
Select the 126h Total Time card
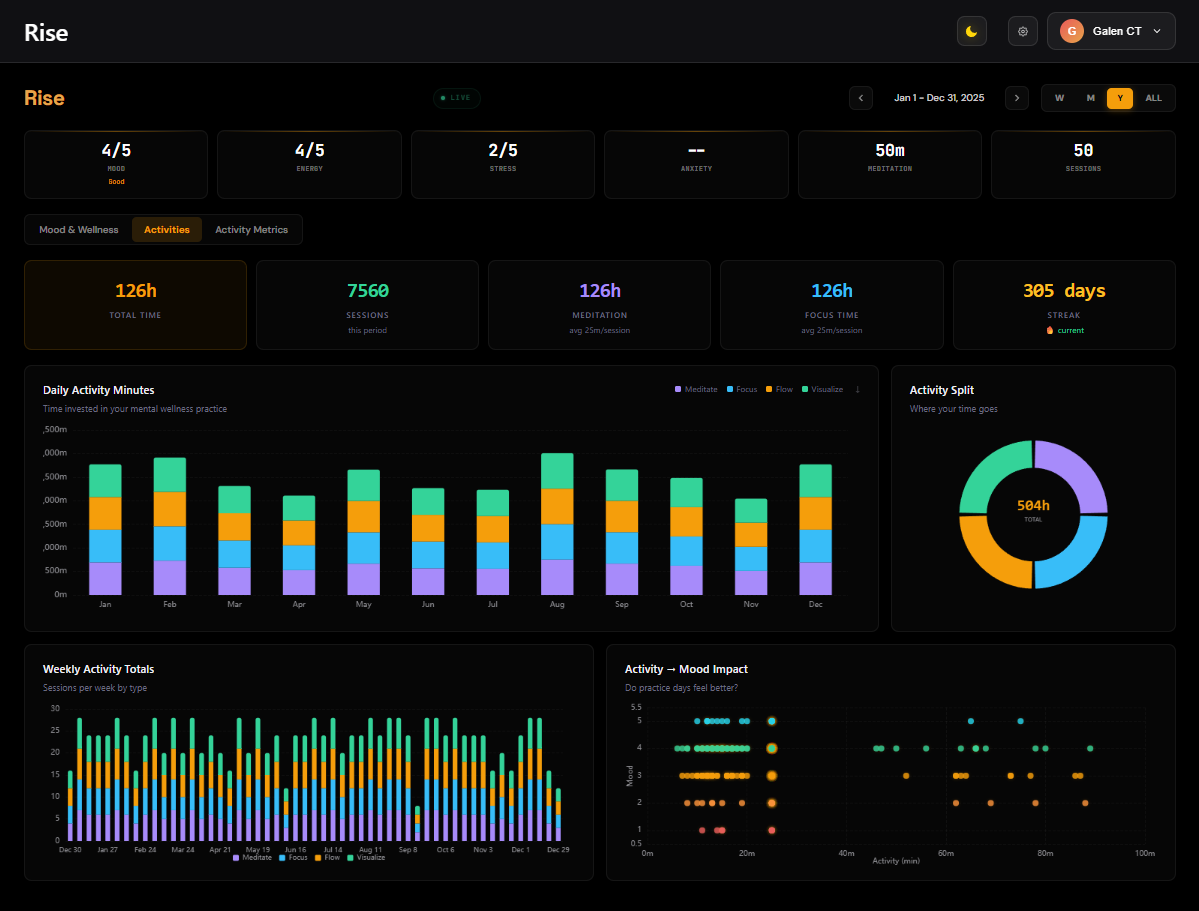click(x=135, y=305)
